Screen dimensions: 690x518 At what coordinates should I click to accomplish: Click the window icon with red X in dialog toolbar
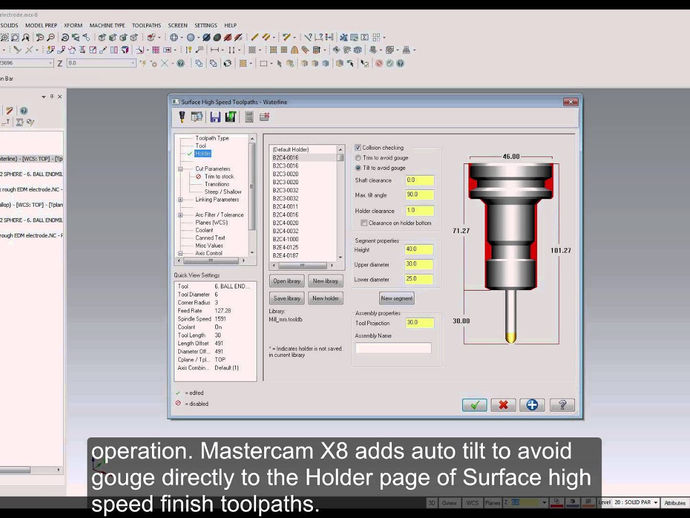coord(264,117)
